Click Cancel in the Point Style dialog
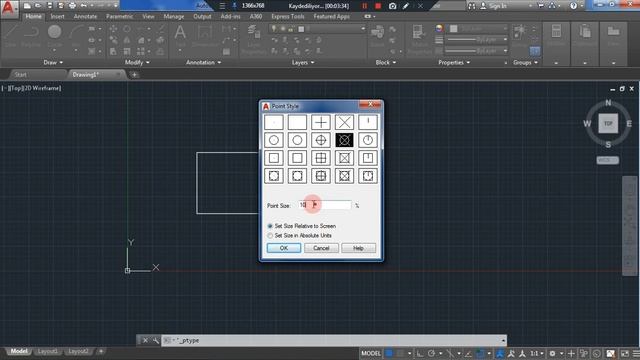This screenshot has width=640, height=360. tap(321, 248)
